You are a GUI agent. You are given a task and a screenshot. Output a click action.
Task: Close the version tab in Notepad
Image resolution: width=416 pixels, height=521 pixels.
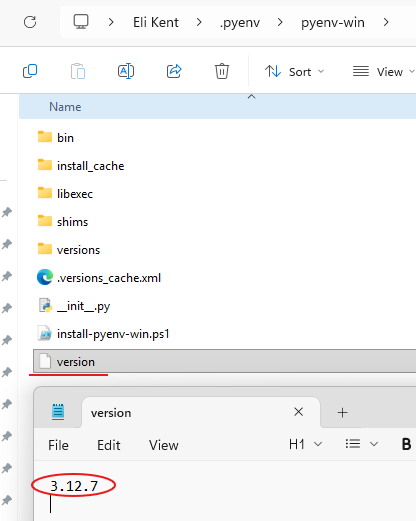pyautogui.click(x=299, y=412)
